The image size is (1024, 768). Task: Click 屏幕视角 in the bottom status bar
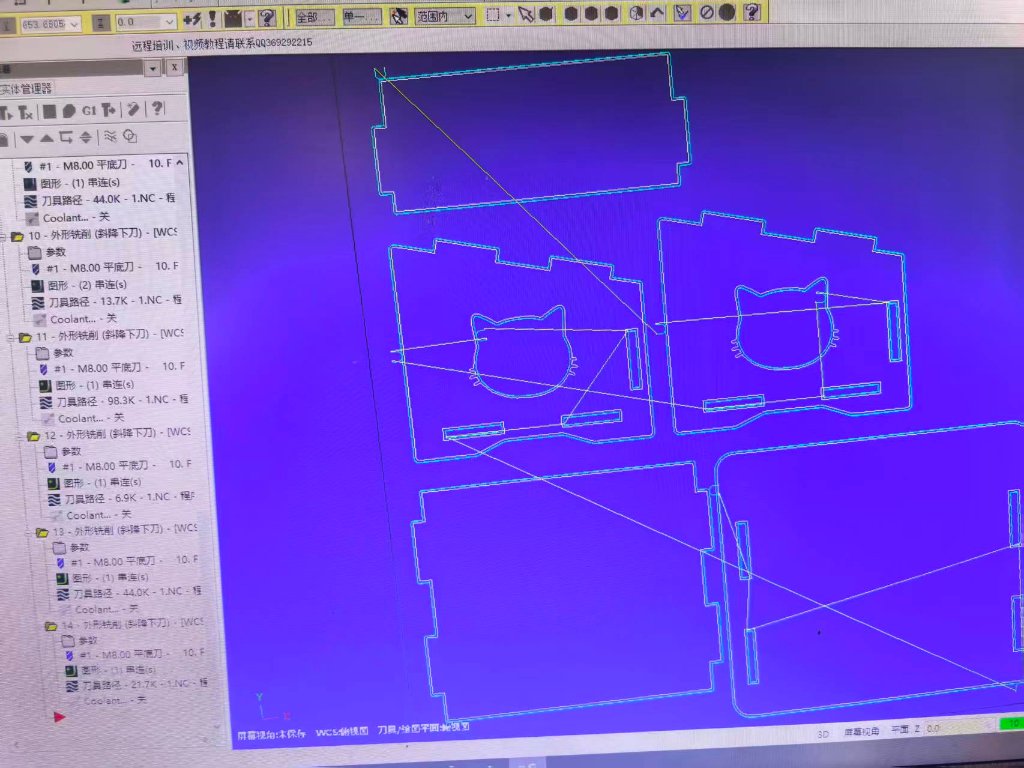(x=861, y=732)
